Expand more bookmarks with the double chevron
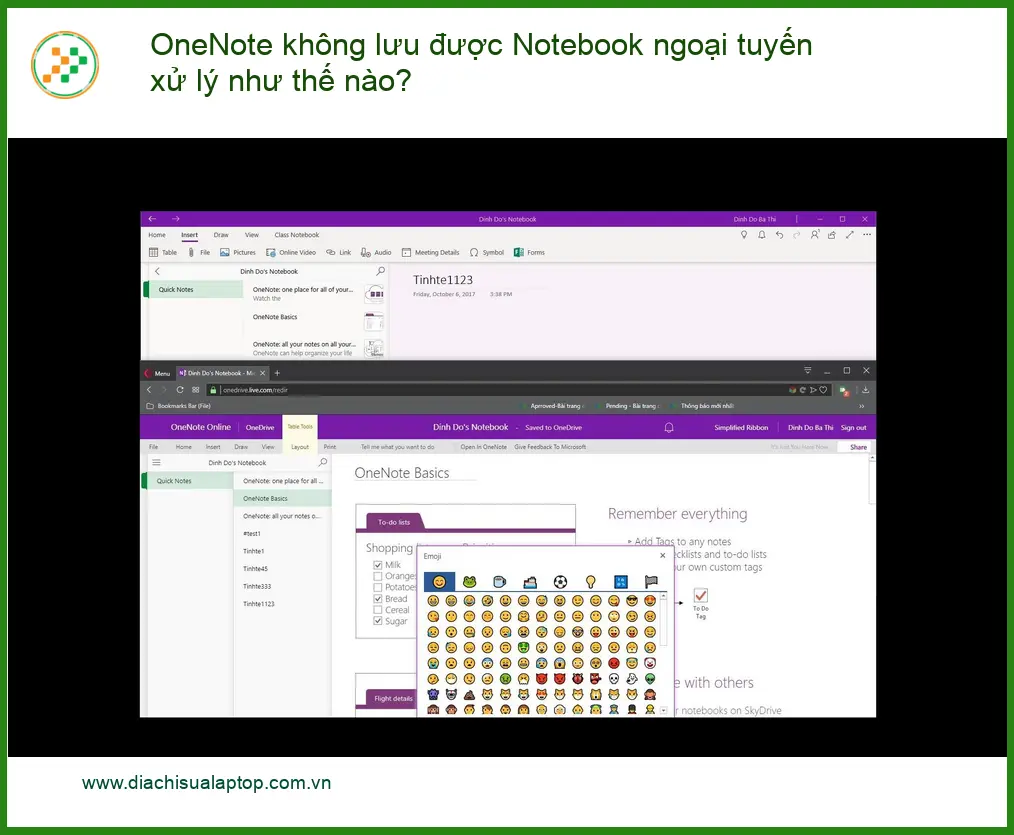 click(x=861, y=406)
